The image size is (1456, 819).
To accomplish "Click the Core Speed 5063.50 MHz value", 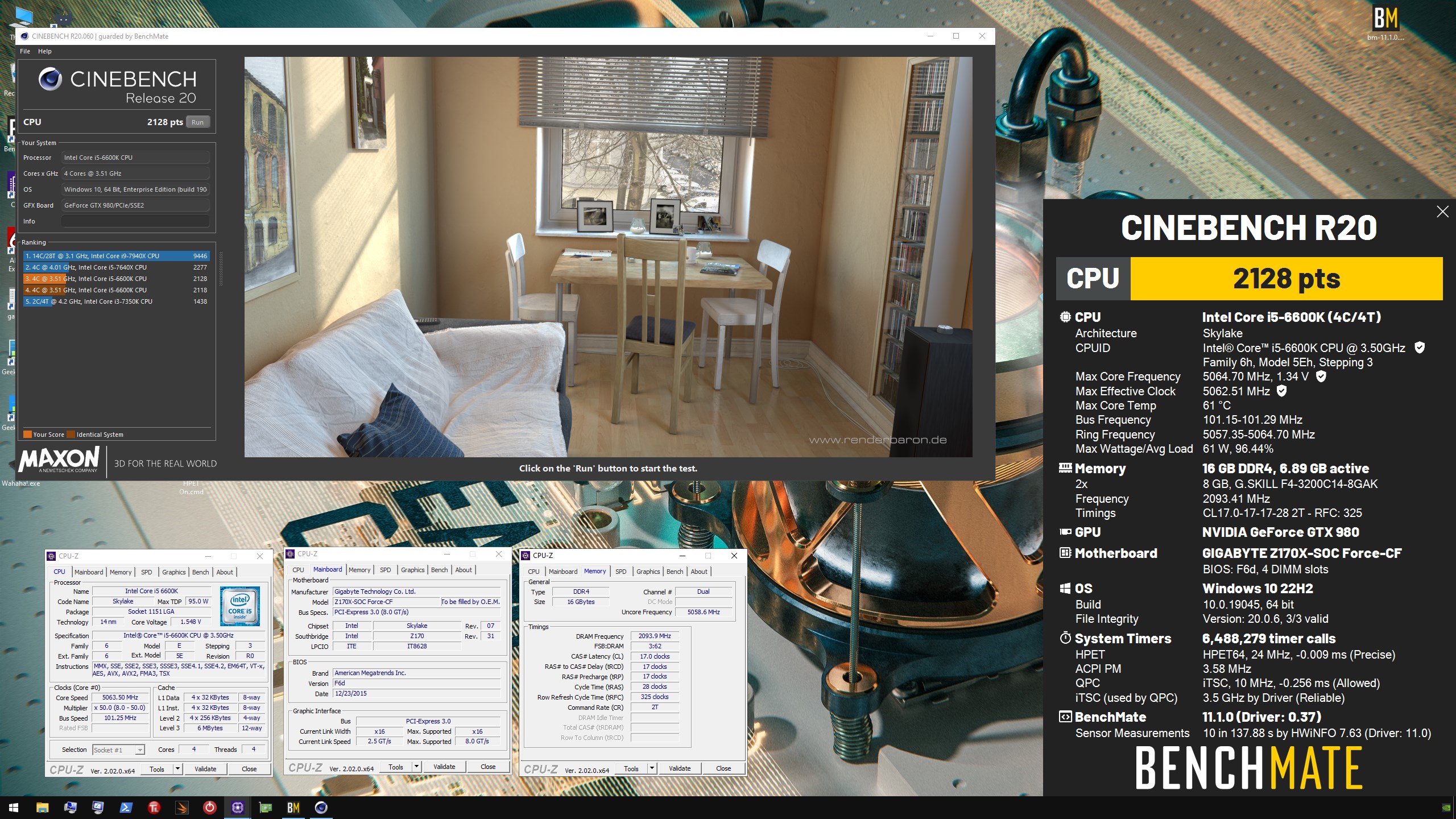I will pyautogui.click(x=120, y=698).
